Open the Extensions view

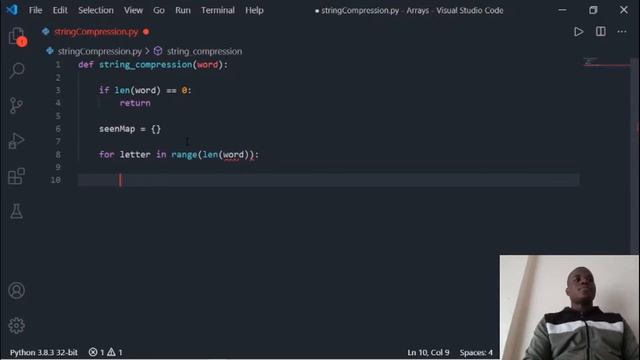click(16, 176)
